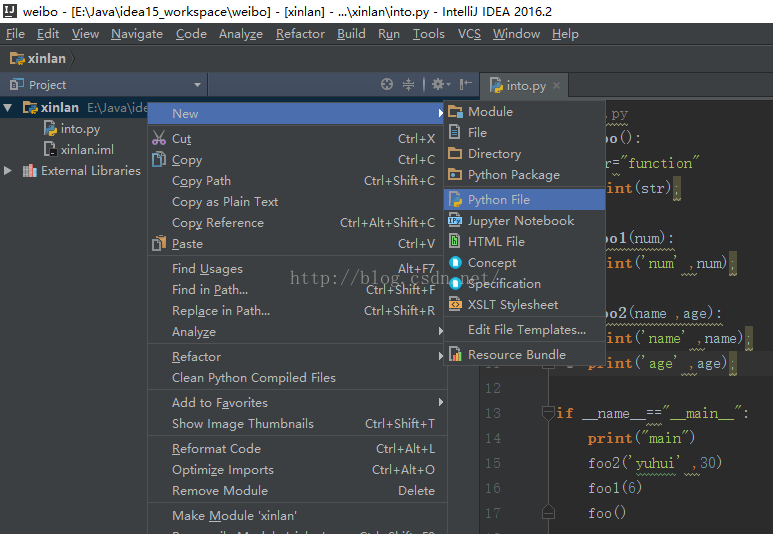Click the xinlan breadcrumb folder icon
Viewport: 773px width, 534px height.
coord(17,59)
